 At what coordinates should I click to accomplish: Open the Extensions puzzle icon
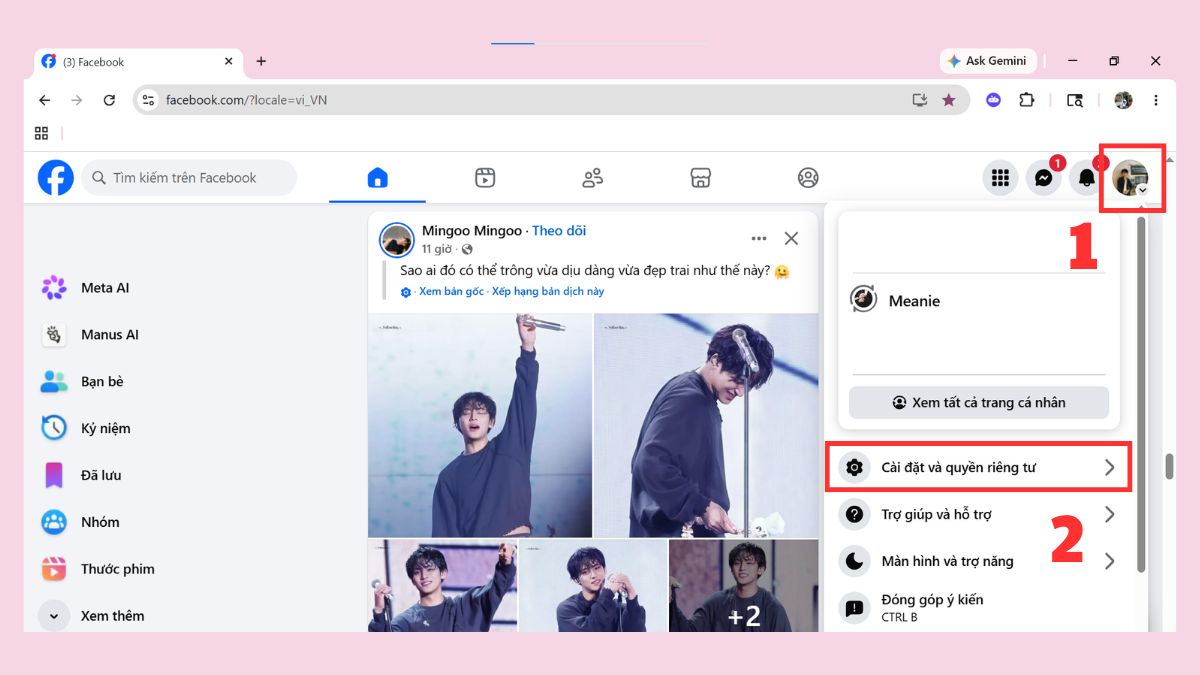(x=1026, y=100)
